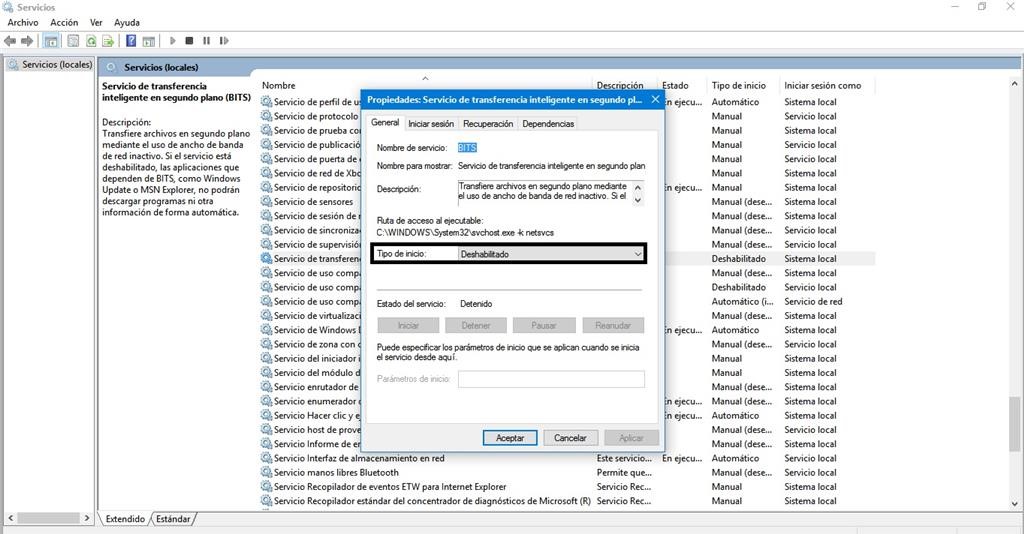The width and height of the screenshot is (1024, 534).
Task: Click gear icon of Servicio de virtualizaci row
Action: point(266,315)
